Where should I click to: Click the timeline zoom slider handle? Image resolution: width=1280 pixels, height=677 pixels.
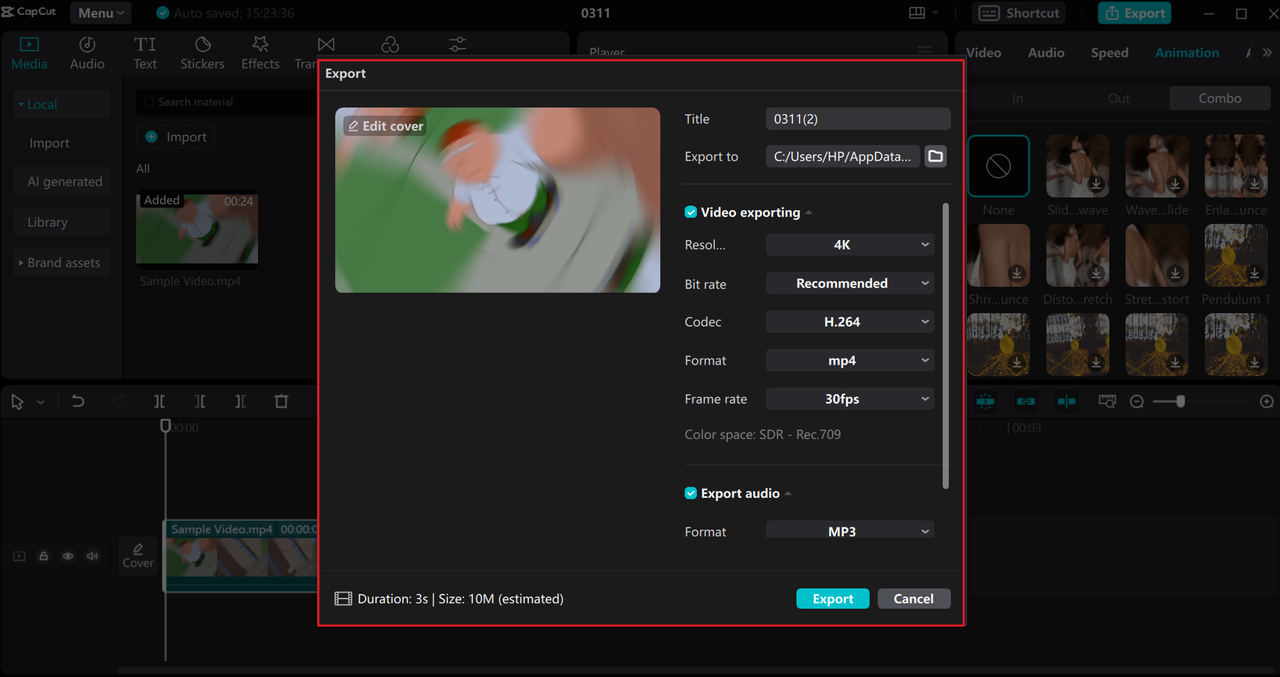click(x=1181, y=401)
